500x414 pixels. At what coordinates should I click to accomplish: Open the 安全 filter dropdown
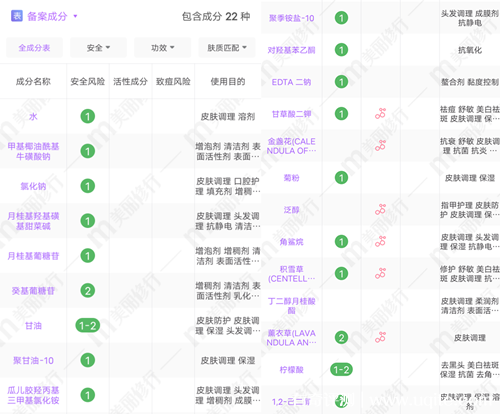[x=98, y=48]
